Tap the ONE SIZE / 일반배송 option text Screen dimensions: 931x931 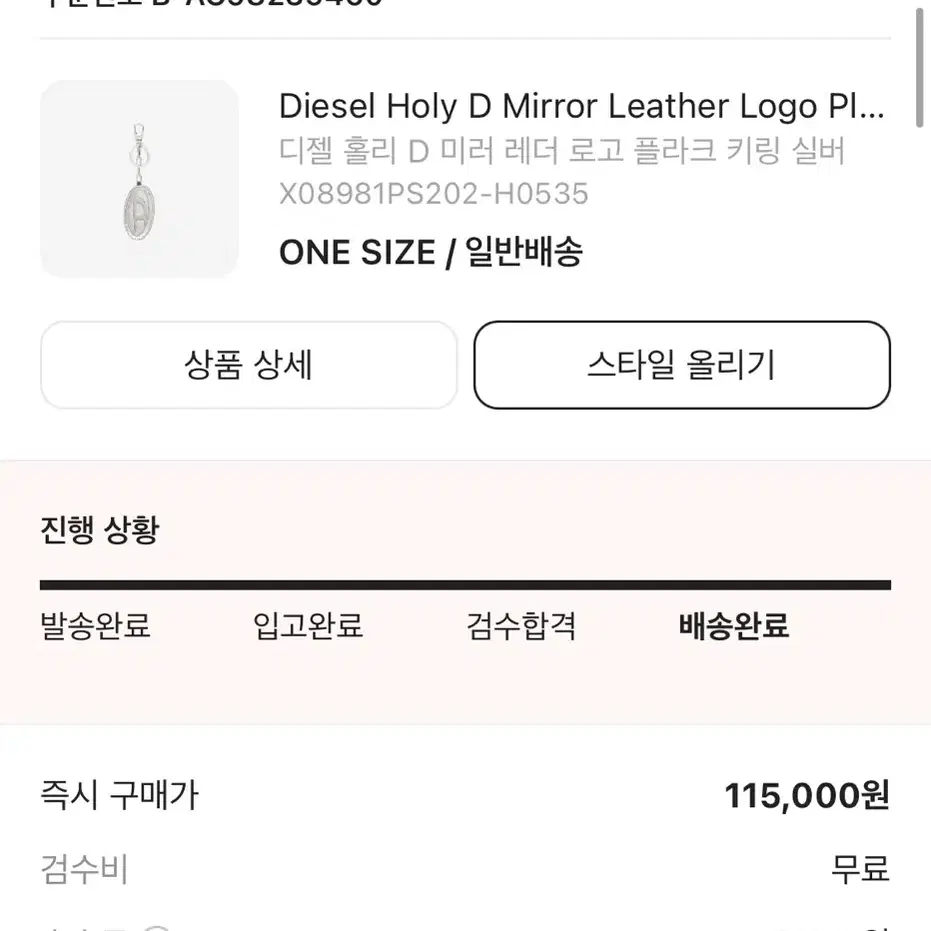(431, 252)
